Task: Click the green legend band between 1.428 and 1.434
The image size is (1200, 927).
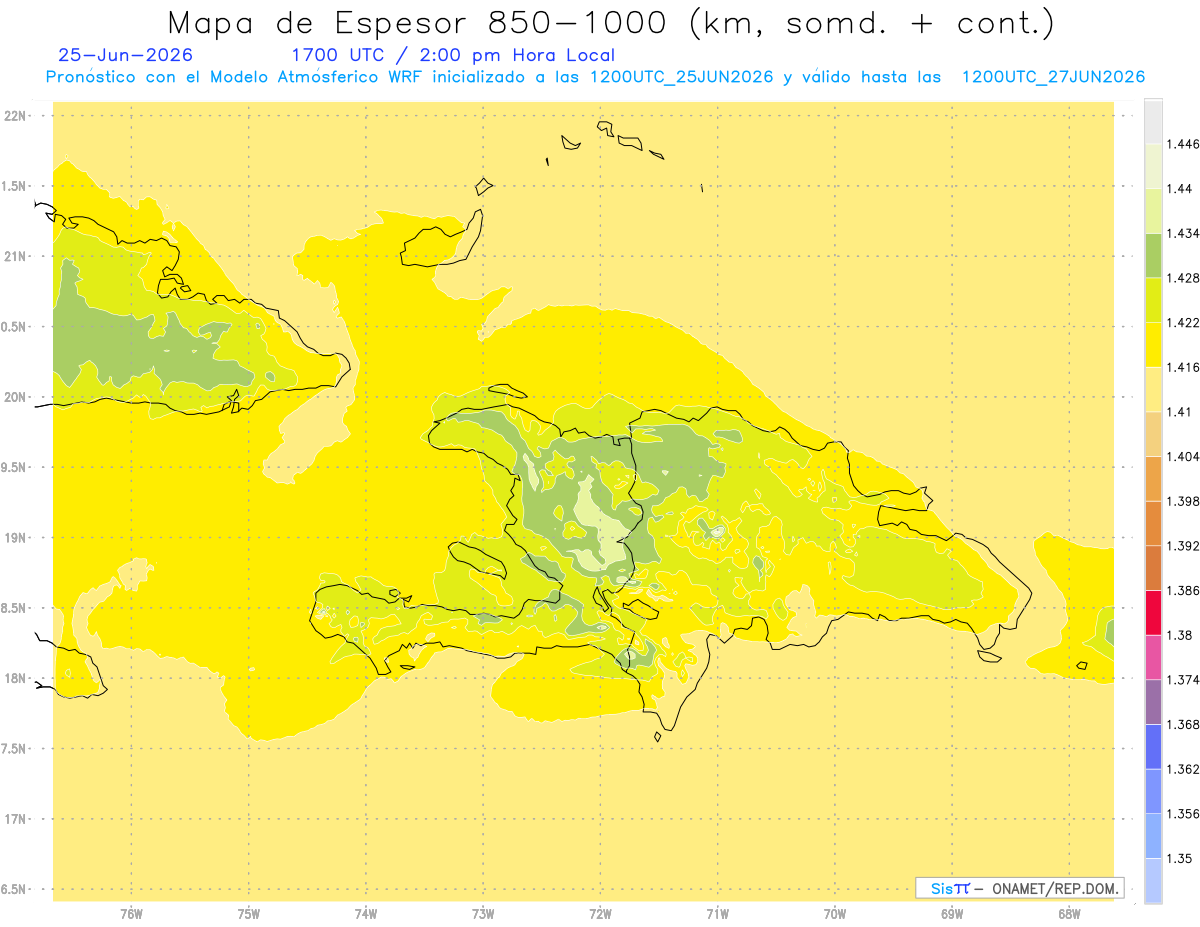Action: (1153, 255)
